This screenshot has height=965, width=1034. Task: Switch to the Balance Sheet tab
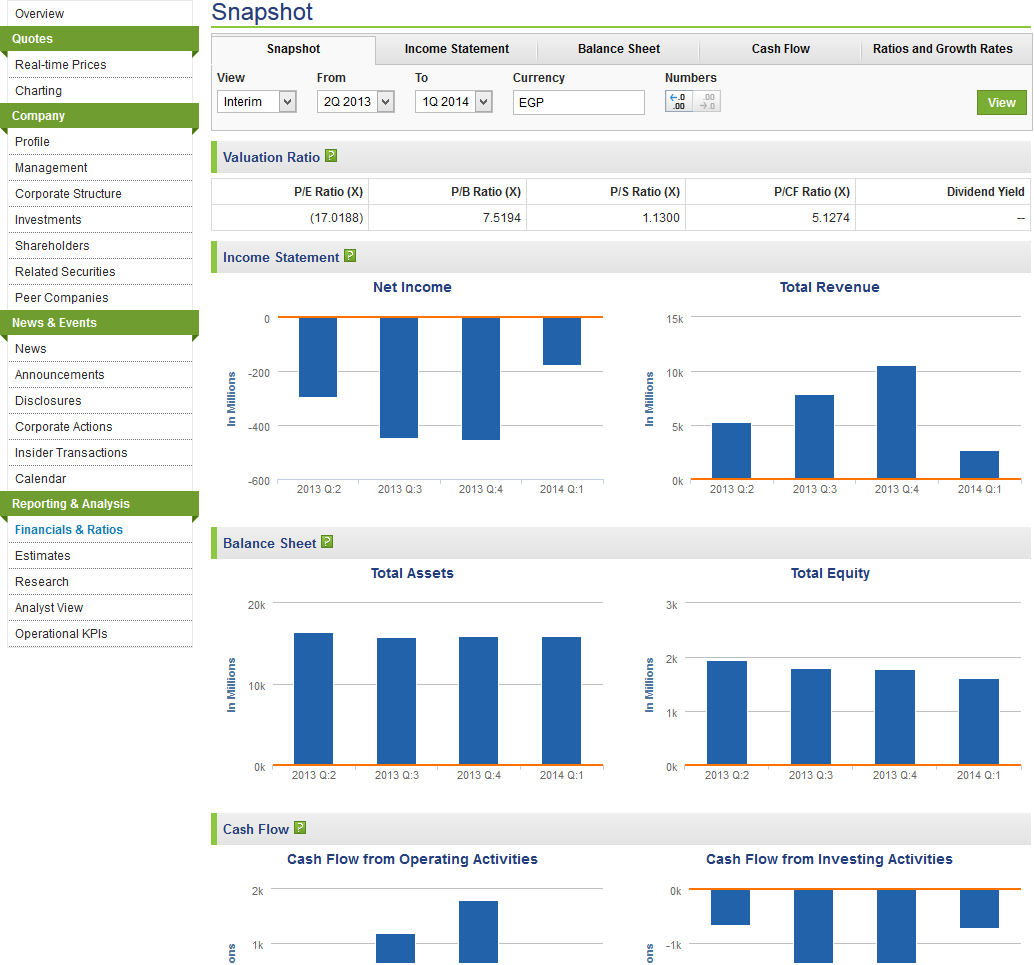coord(619,49)
